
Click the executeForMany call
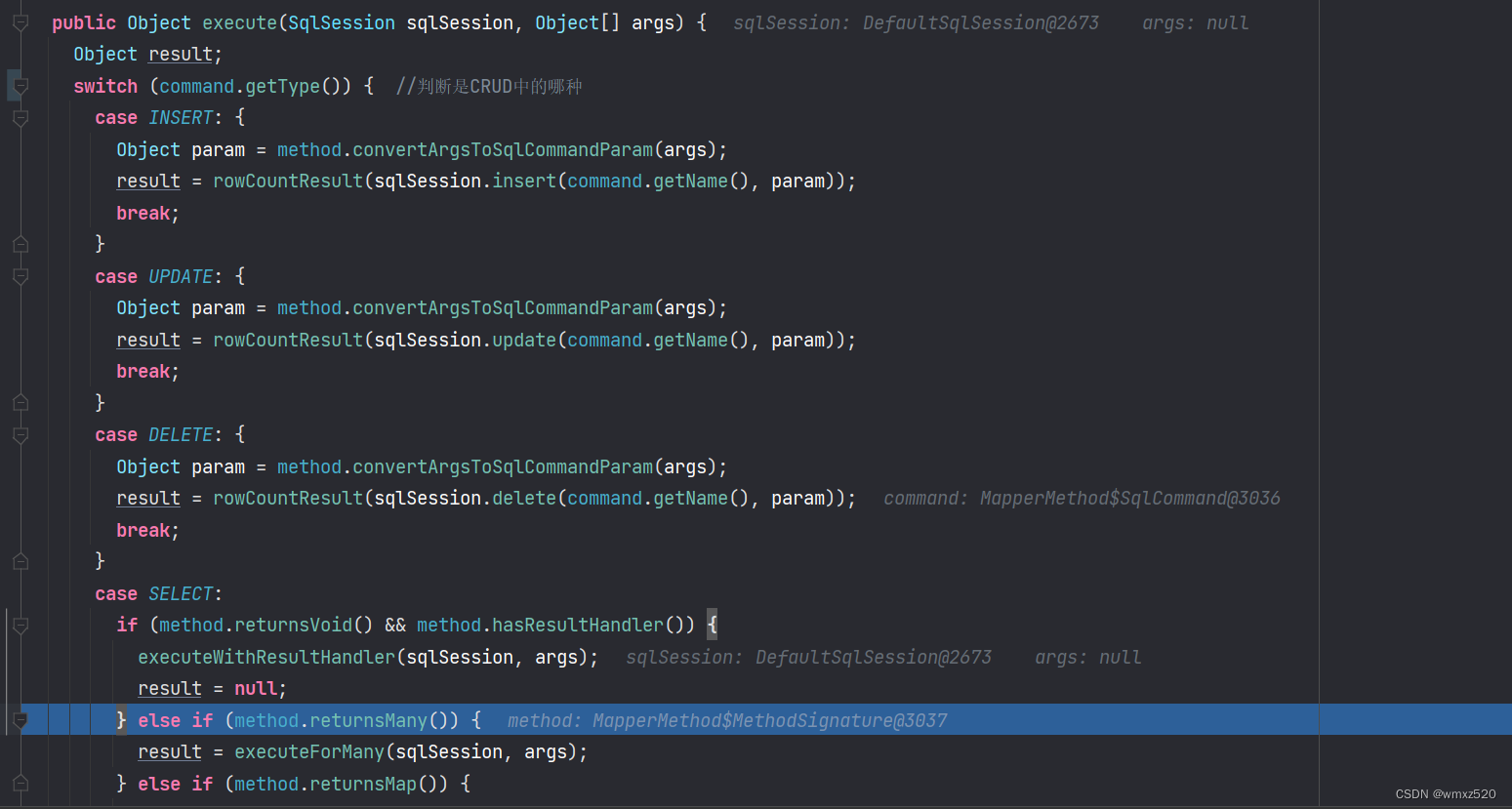click(x=309, y=751)
